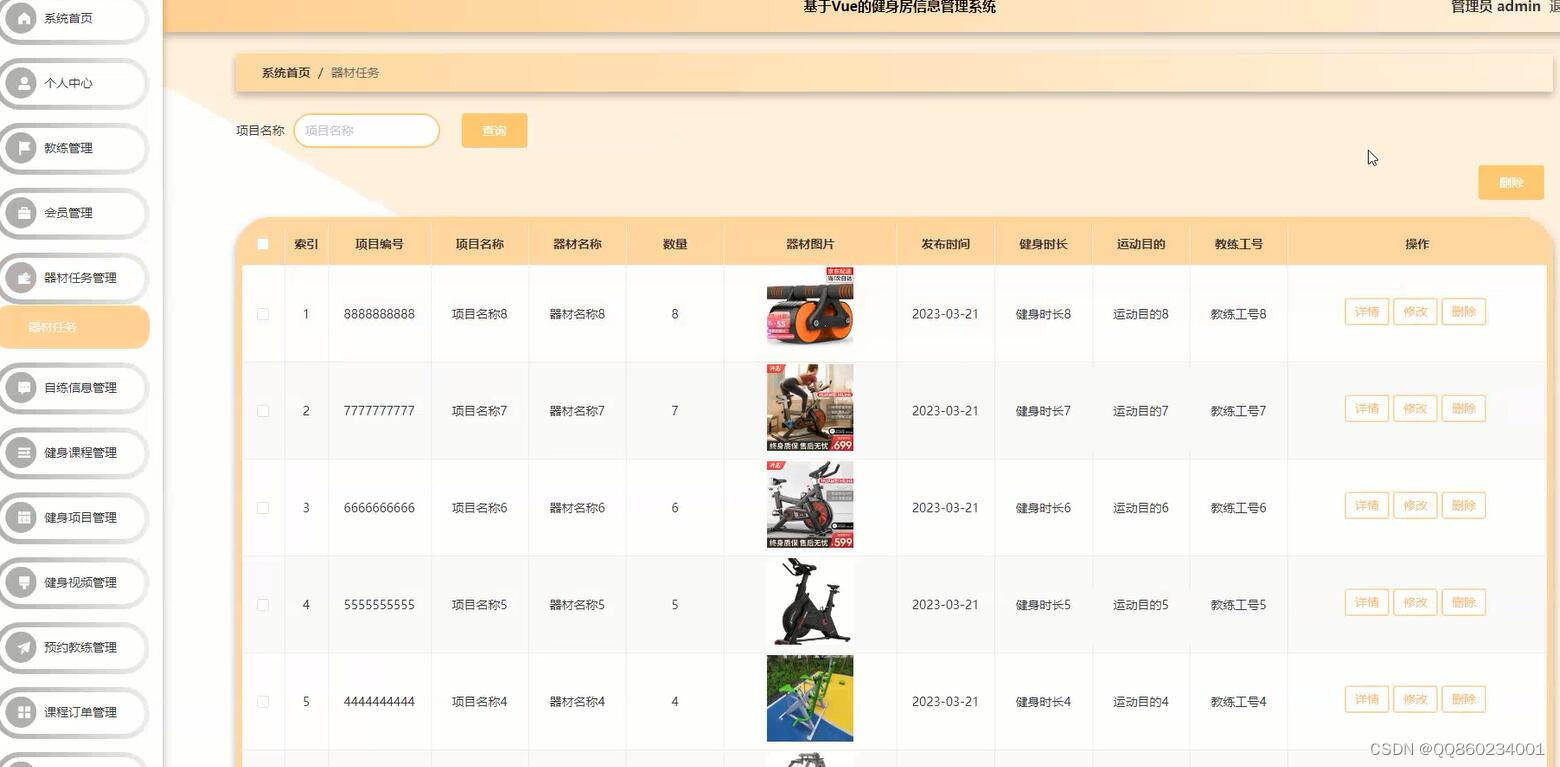Image resolution: width=1560 pixels, height=767 pixels.
Task: Click the 查询 search button
Action: point(494,131)
